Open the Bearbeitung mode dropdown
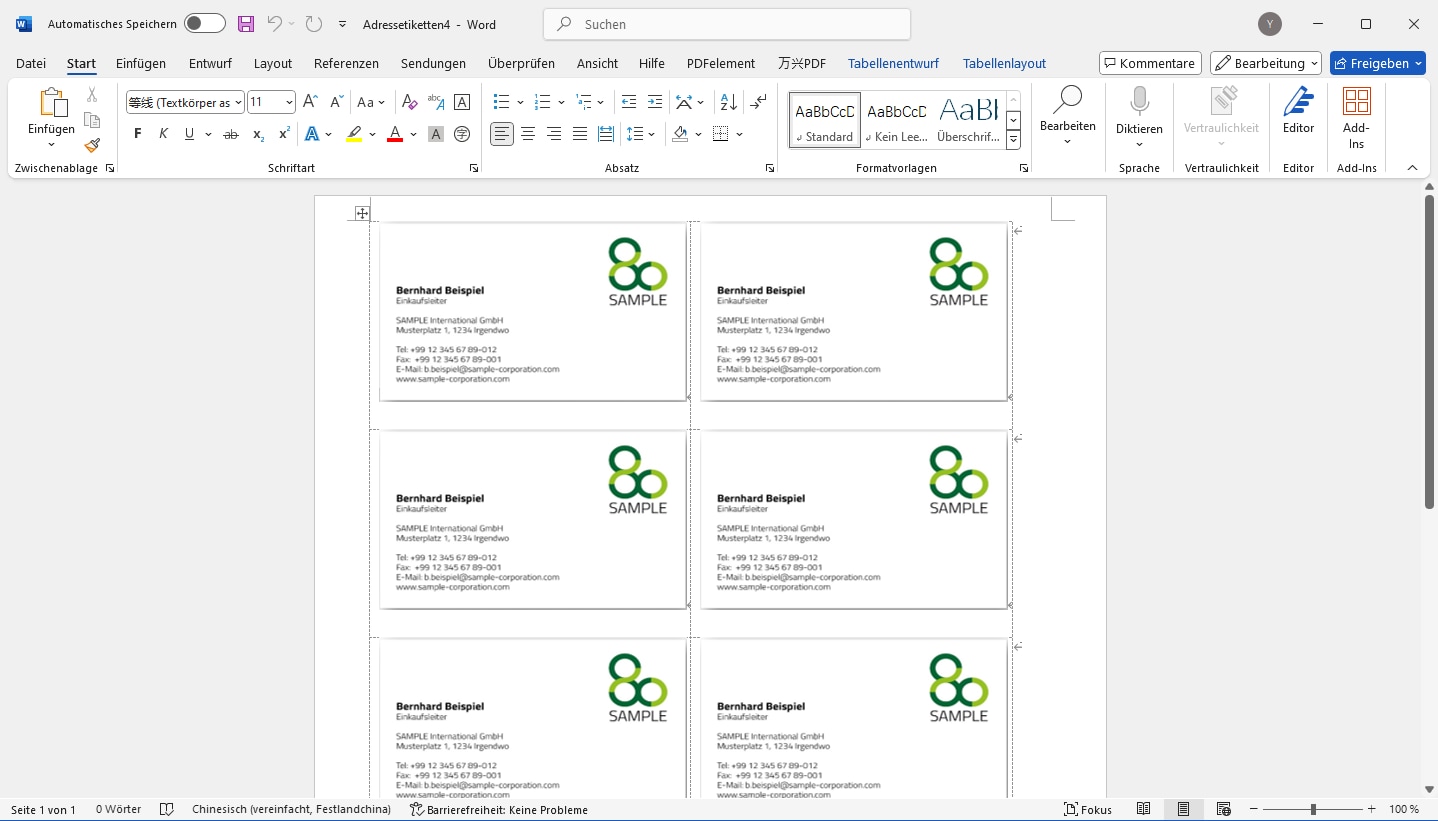Image resolution: width=1438 pixels, height=821 pixels. click(x=1266, y=63)
